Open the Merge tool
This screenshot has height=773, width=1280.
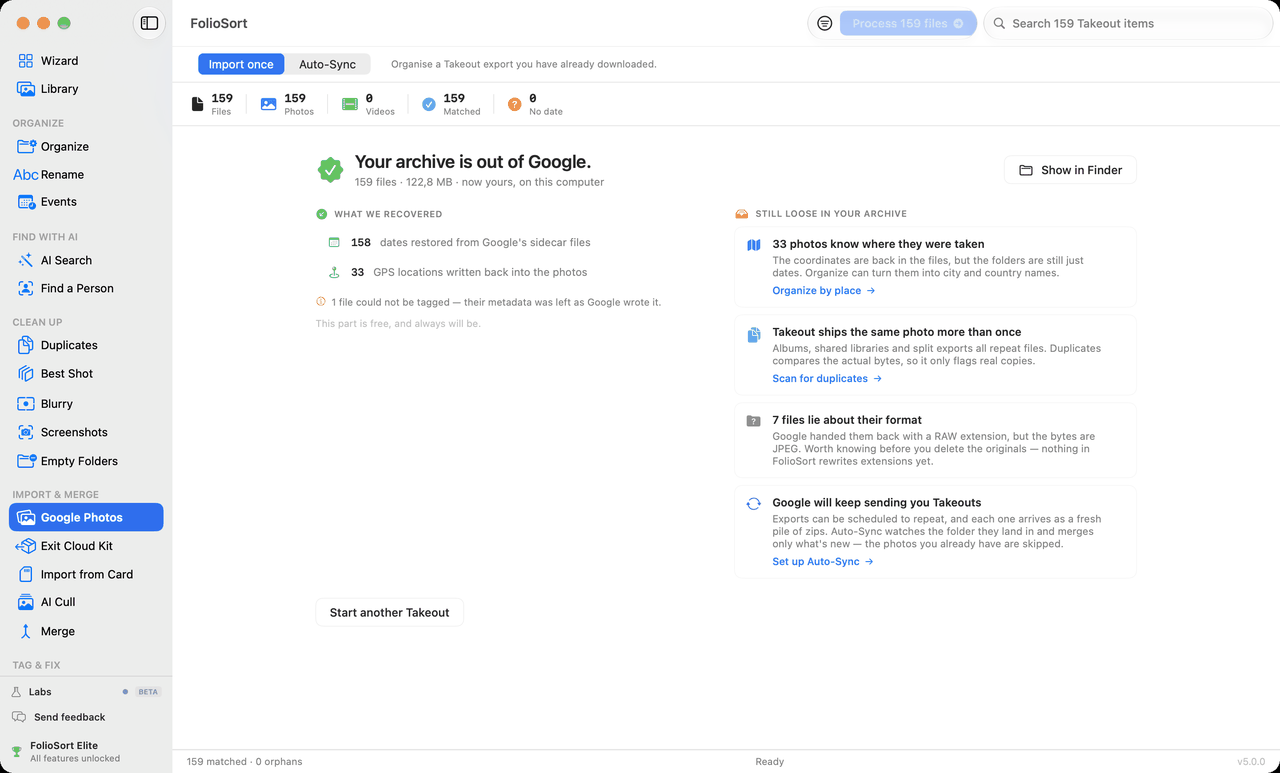(x=86, y=631)
